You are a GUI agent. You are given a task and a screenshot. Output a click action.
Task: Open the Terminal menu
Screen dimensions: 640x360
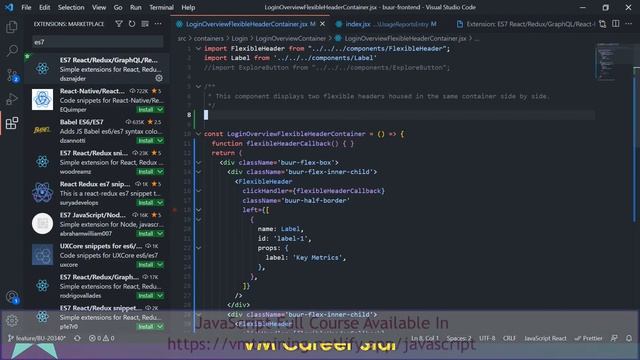161,7
